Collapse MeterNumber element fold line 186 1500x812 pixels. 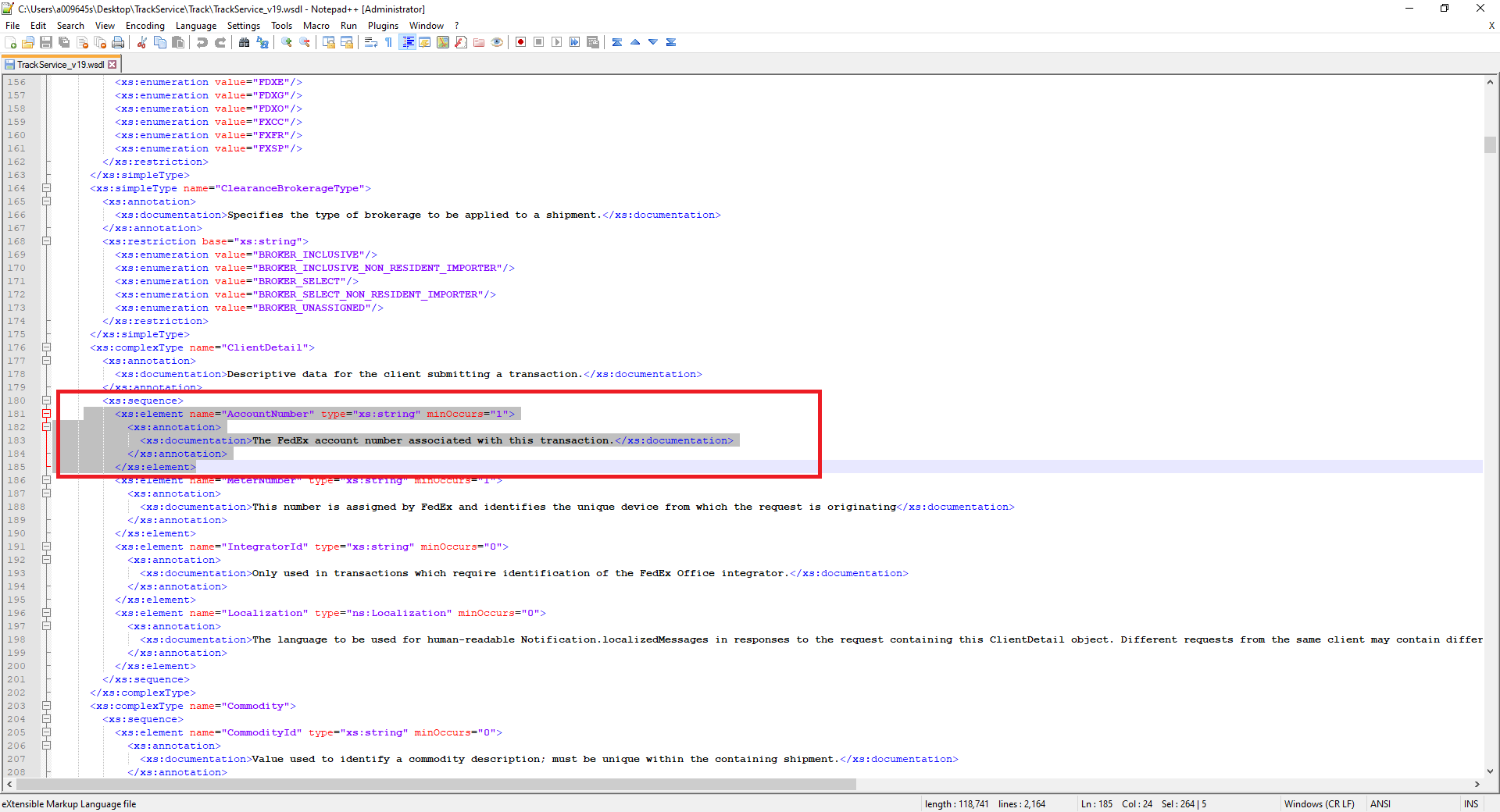[x=46, y=480]
